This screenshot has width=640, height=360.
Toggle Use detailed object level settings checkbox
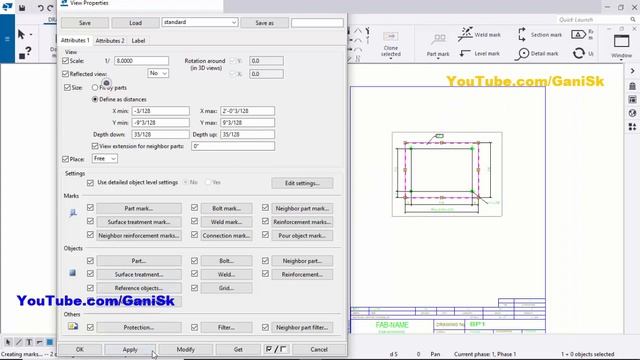[90, 182]
